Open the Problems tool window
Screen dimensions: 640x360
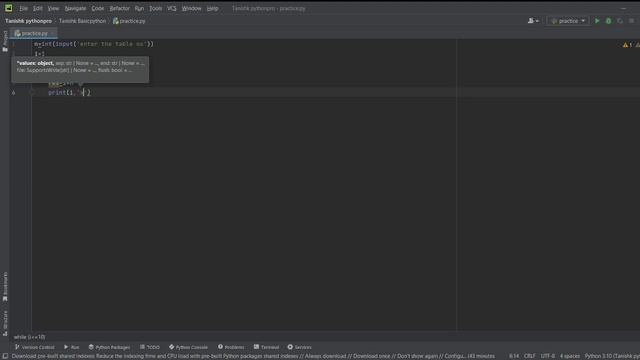[231, 347]
